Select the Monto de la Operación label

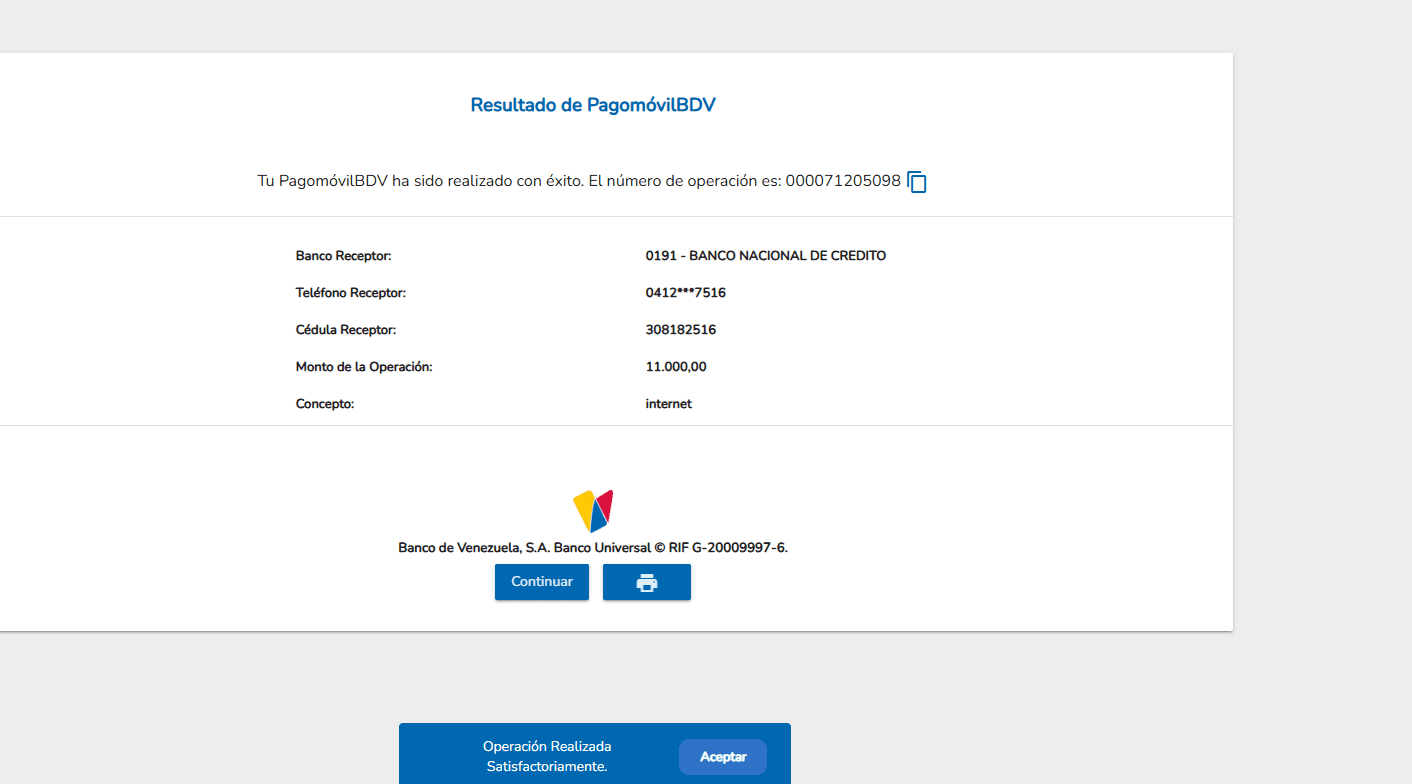(363, 367)
